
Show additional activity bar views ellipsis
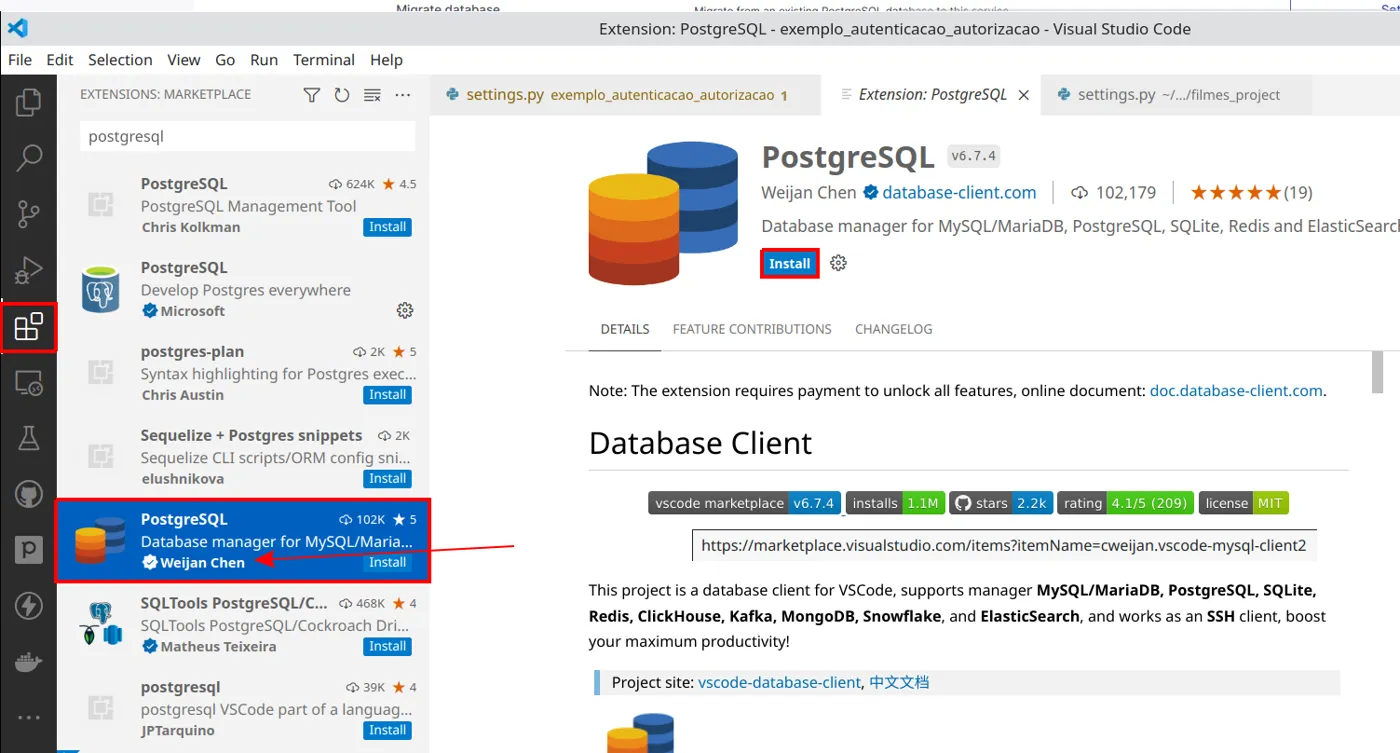click(29, 718)
